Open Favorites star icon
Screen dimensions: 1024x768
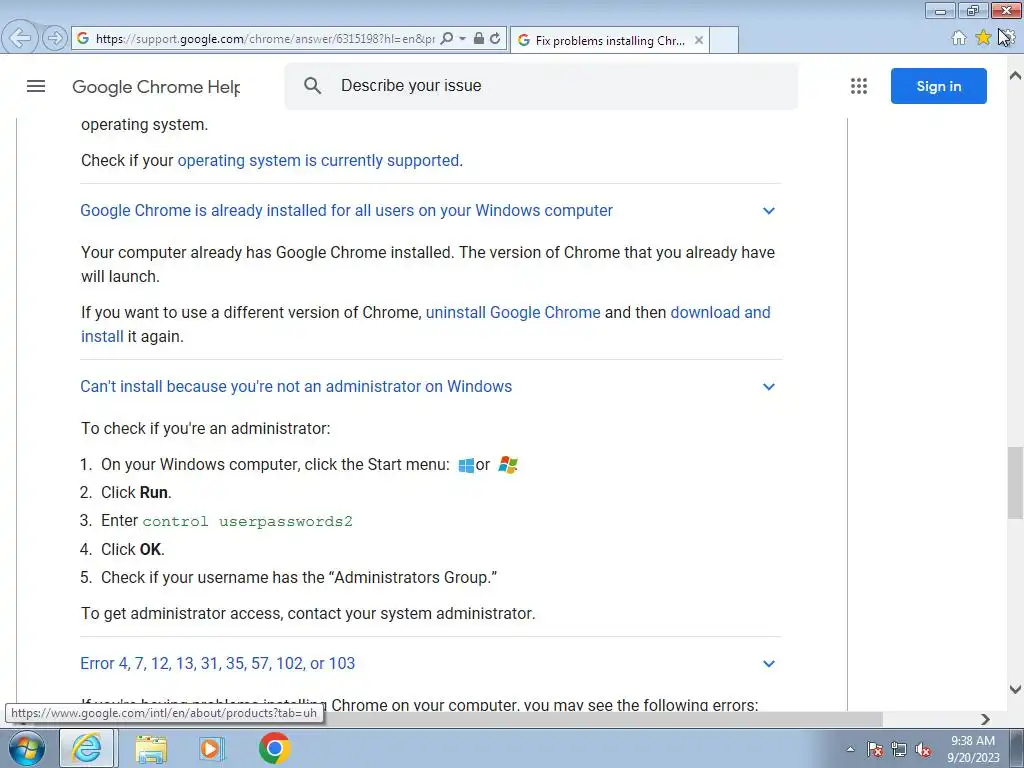coord(983,38)
